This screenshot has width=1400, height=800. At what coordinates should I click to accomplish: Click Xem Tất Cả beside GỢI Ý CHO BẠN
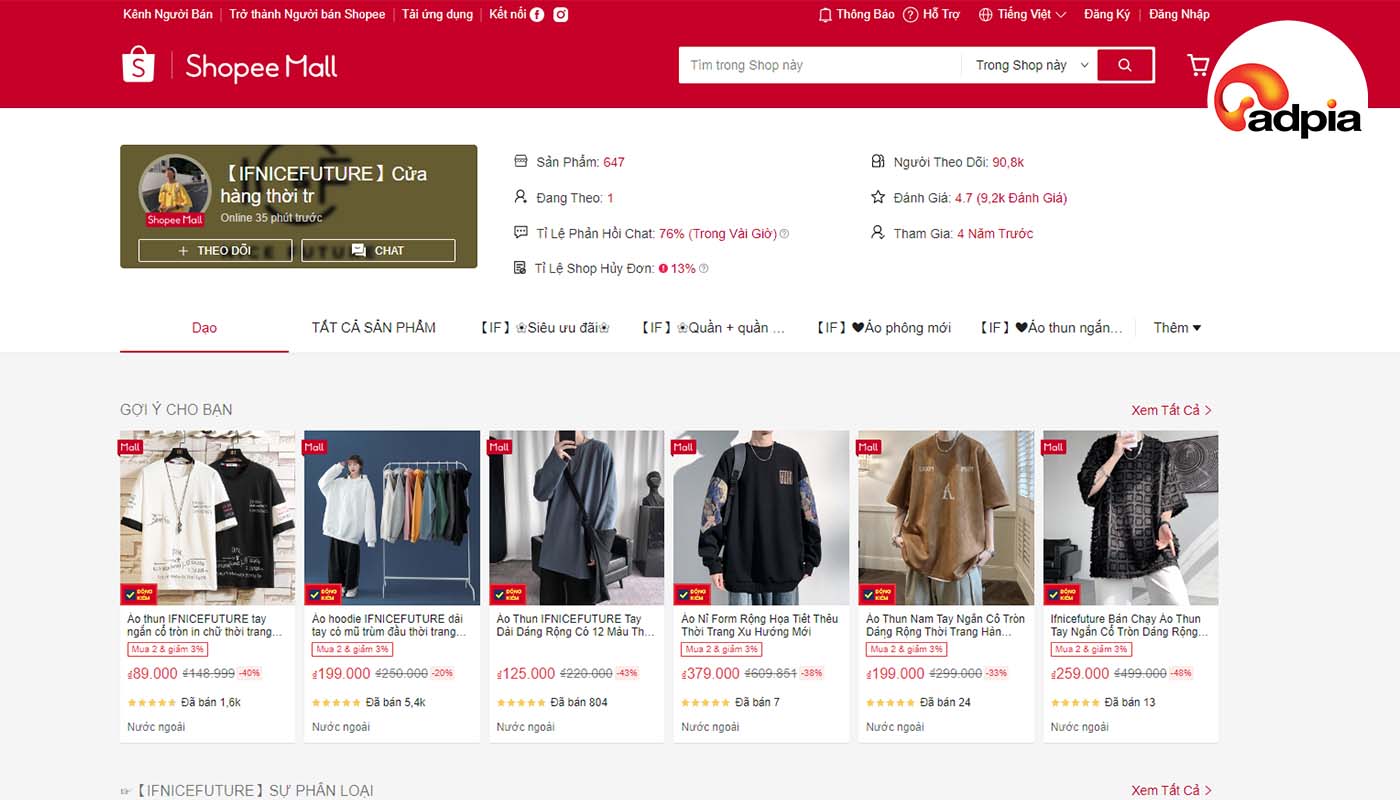(x=1171, y=410)
